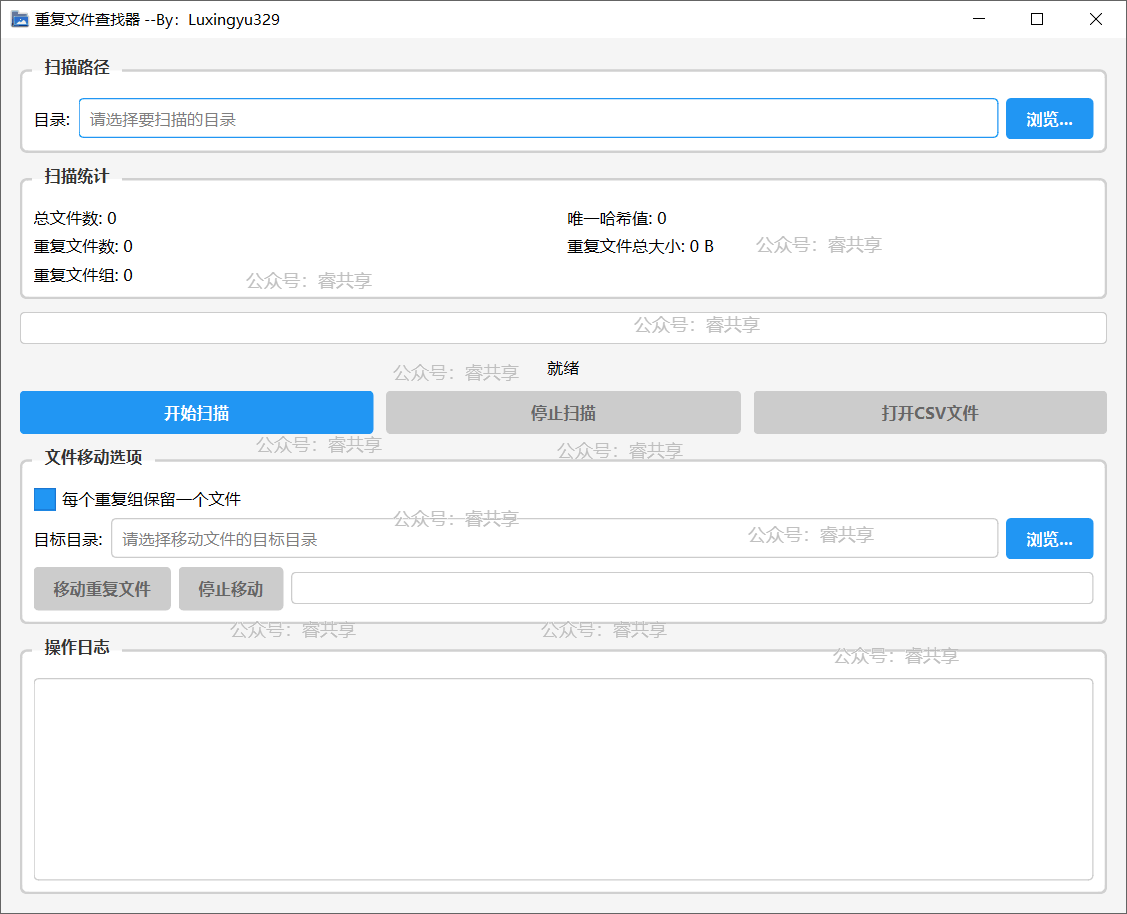Click the 就绪 status text

563,369
